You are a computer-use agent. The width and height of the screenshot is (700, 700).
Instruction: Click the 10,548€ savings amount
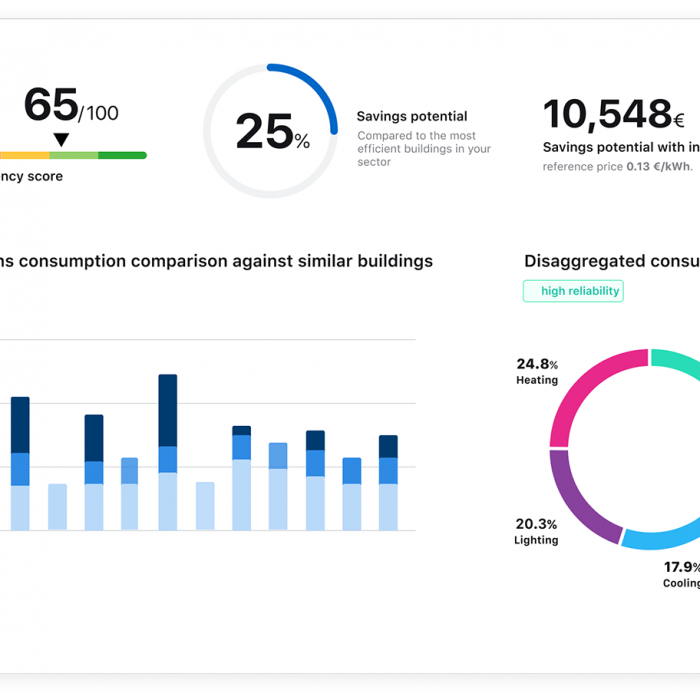coord(613,114)
